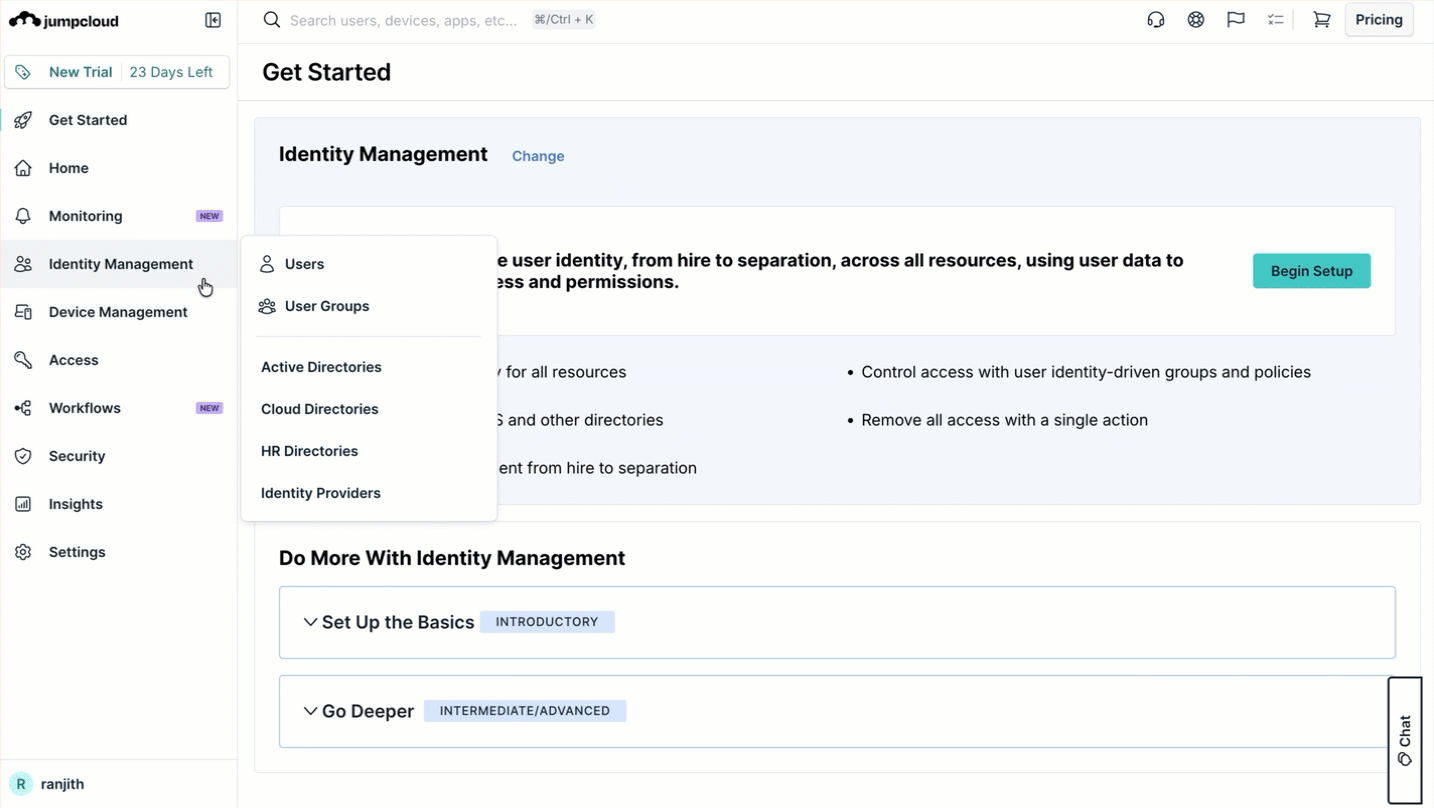This screenshot has width=1434, height=808.
Task: Click the bell icon for Monitoring
Action: pyautogui.click(x=23, y=216)
